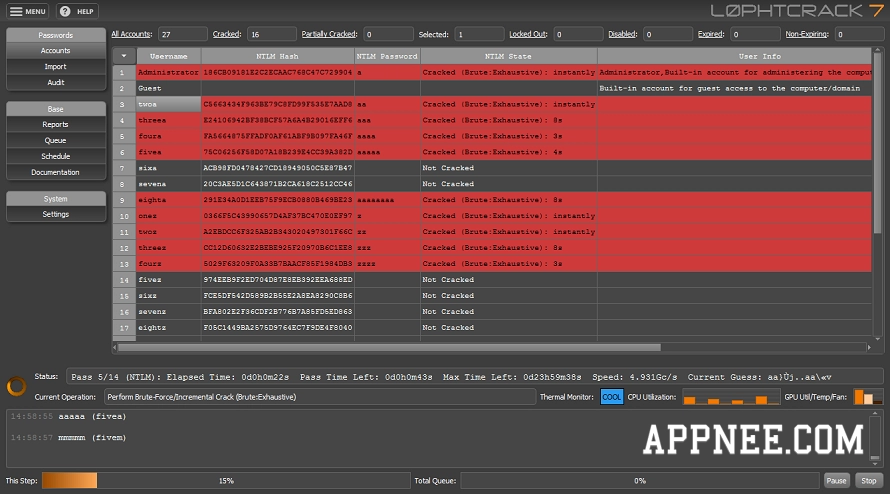This screenshot has width=890, height=494.
Task: Filter by Expired accounts link
Action: pyautogui.click(x=711, y=34)
